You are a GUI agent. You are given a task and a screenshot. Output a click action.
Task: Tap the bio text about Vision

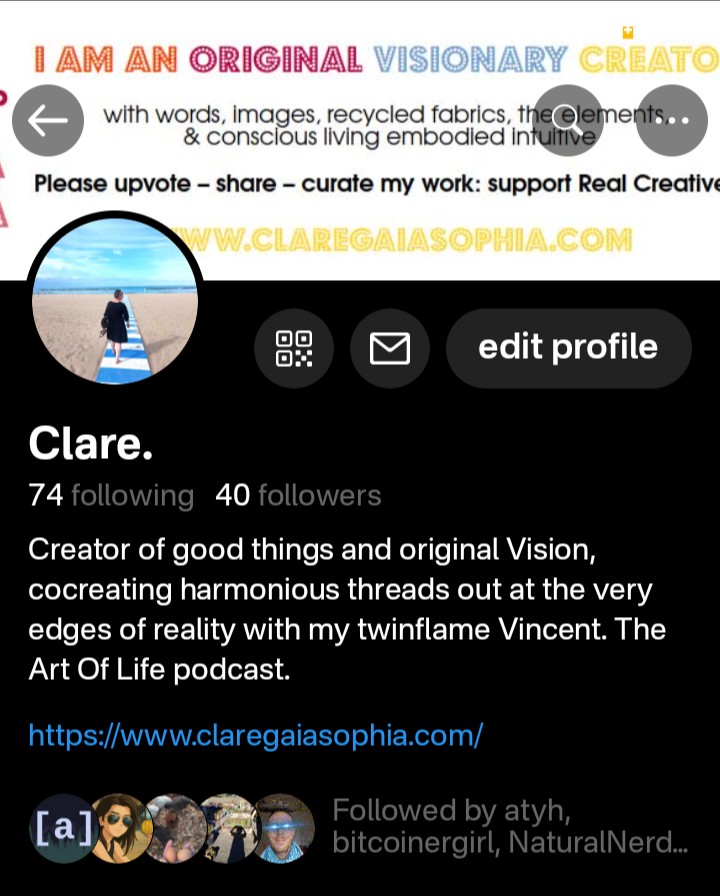347,609
